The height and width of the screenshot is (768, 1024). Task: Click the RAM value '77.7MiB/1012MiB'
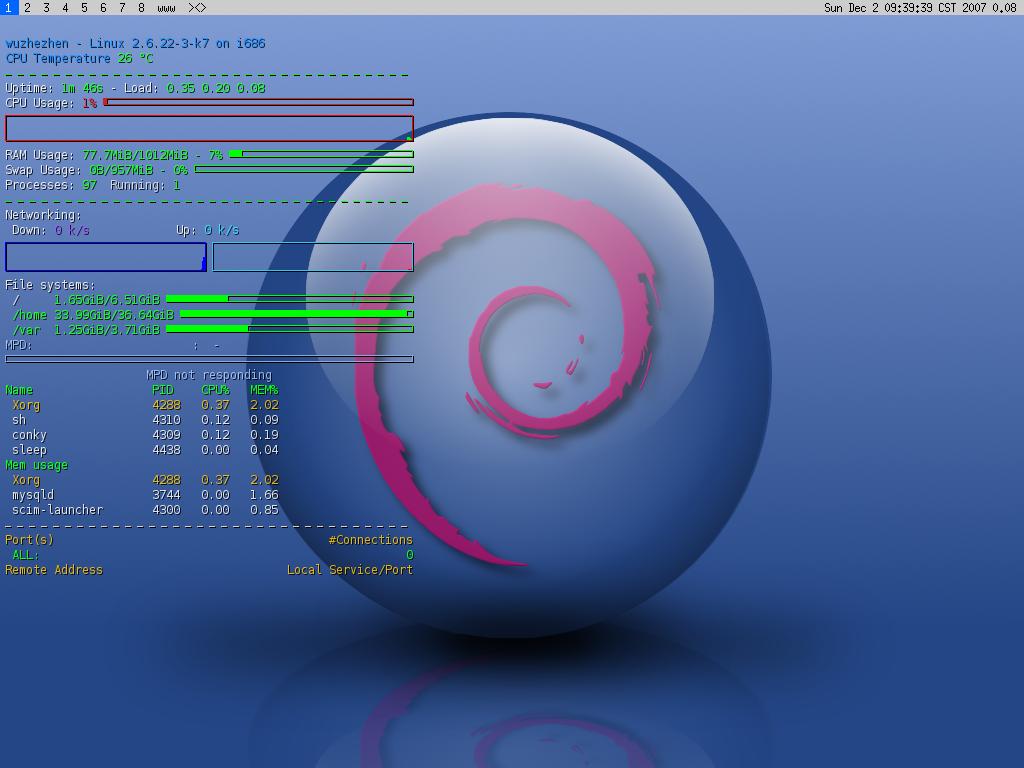coord(135,155)
